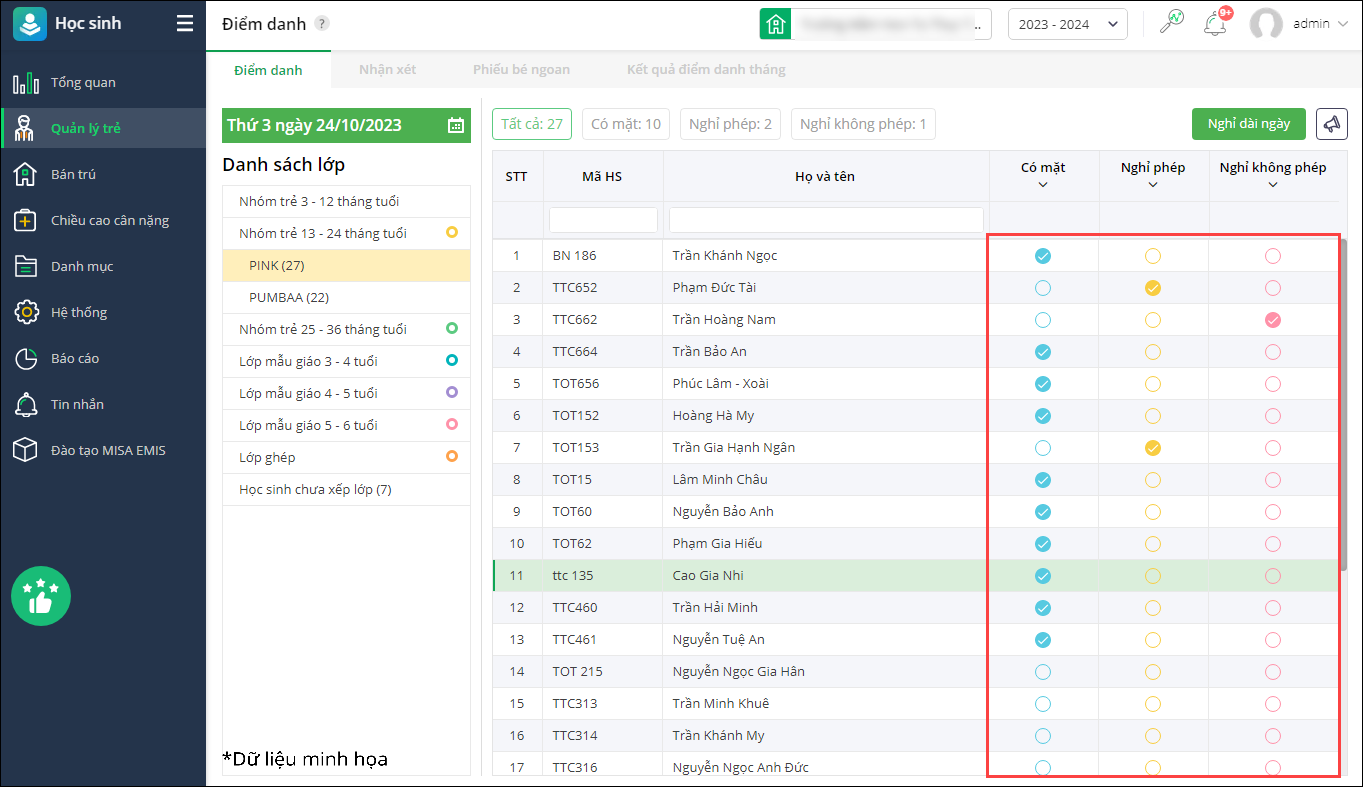1363x787 pixels.
Task: Toggle the hamburger sidebar menu
Action: 185,24
